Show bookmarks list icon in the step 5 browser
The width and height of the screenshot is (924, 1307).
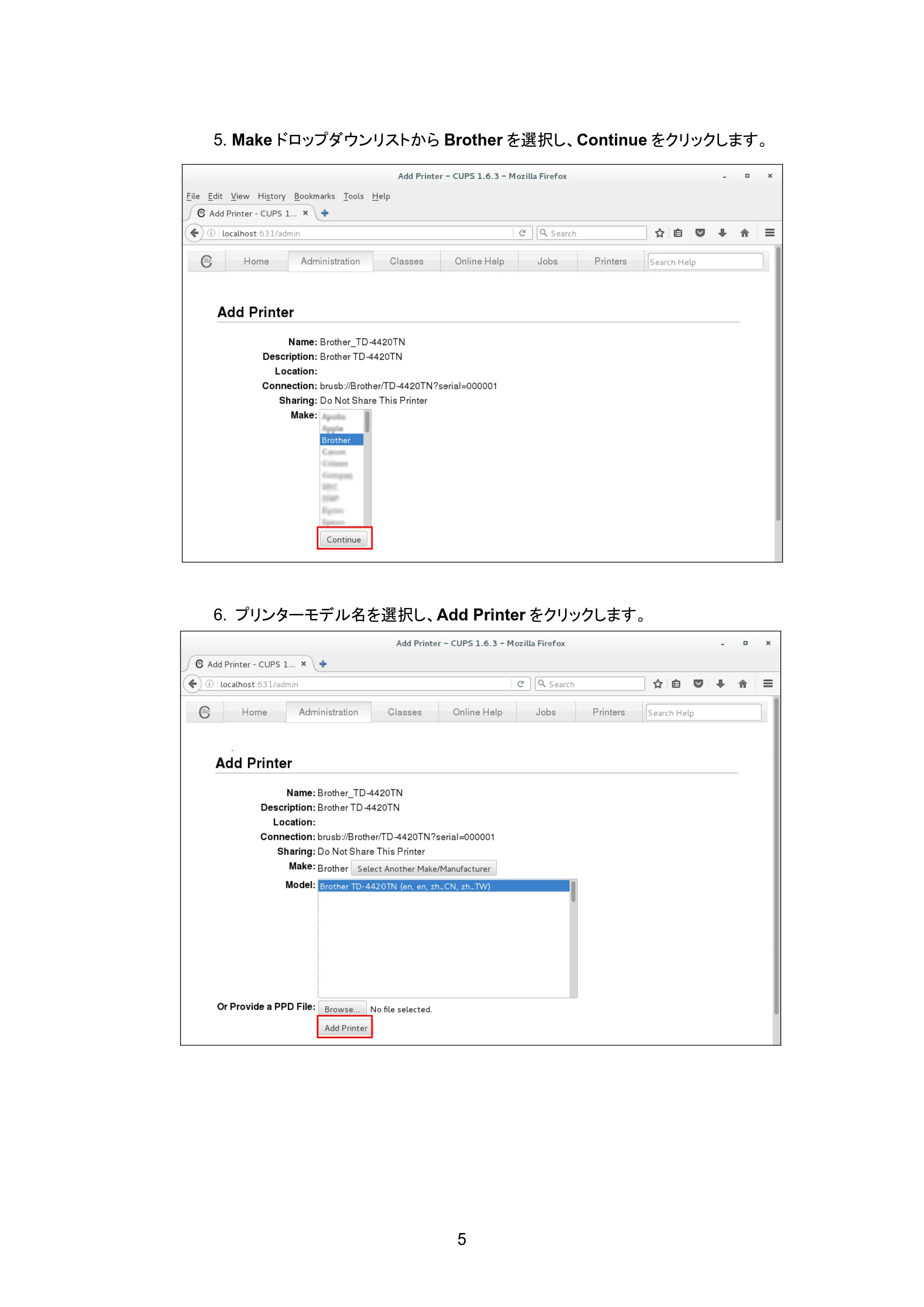677,233
